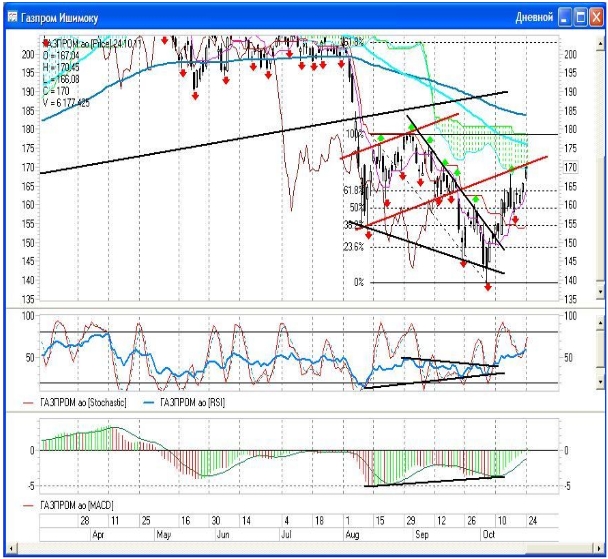This screenshot has width=608, height=559.
Task: Click the Fibonacci '100%' level label
Action: (x=355, y=135)
